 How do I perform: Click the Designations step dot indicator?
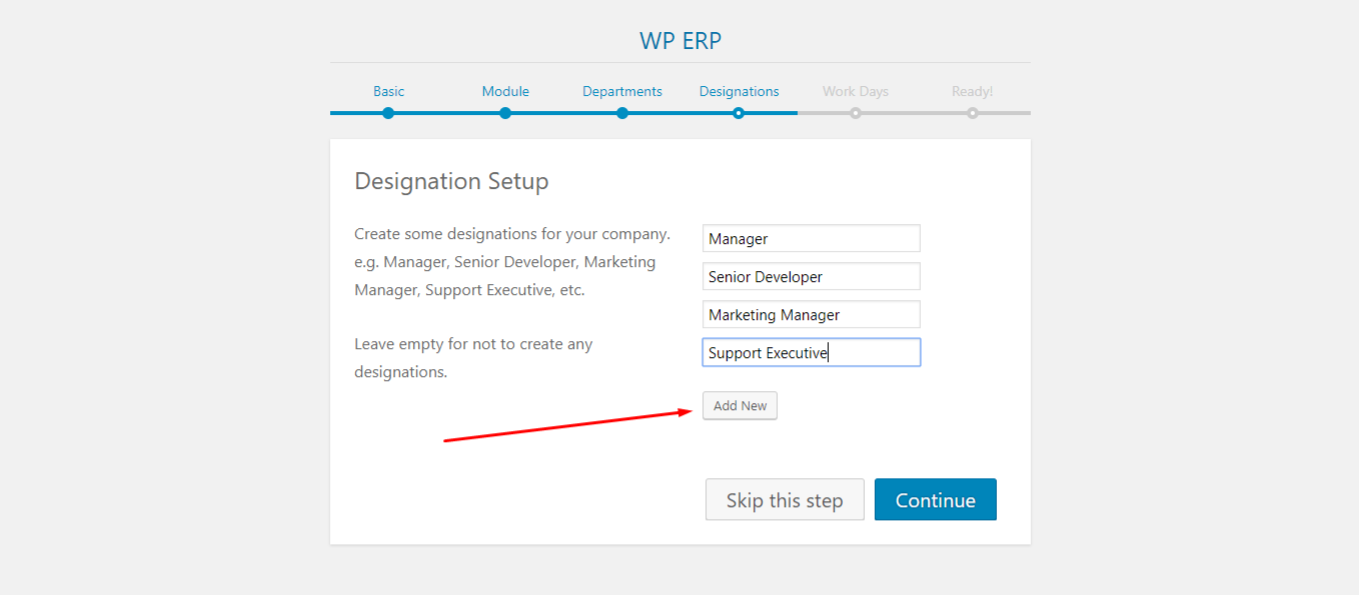738,113
